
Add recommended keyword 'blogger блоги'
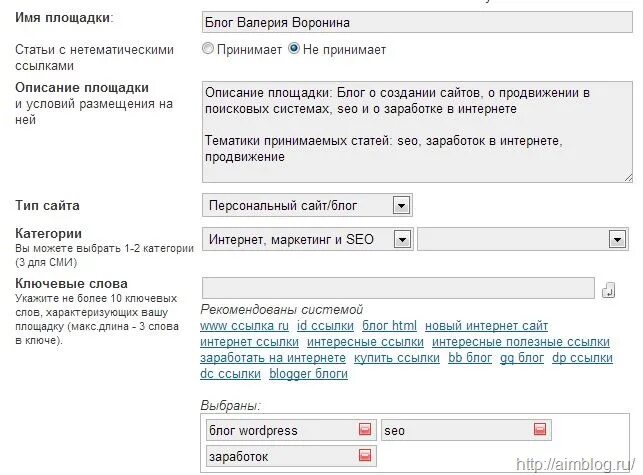(308, 374)
